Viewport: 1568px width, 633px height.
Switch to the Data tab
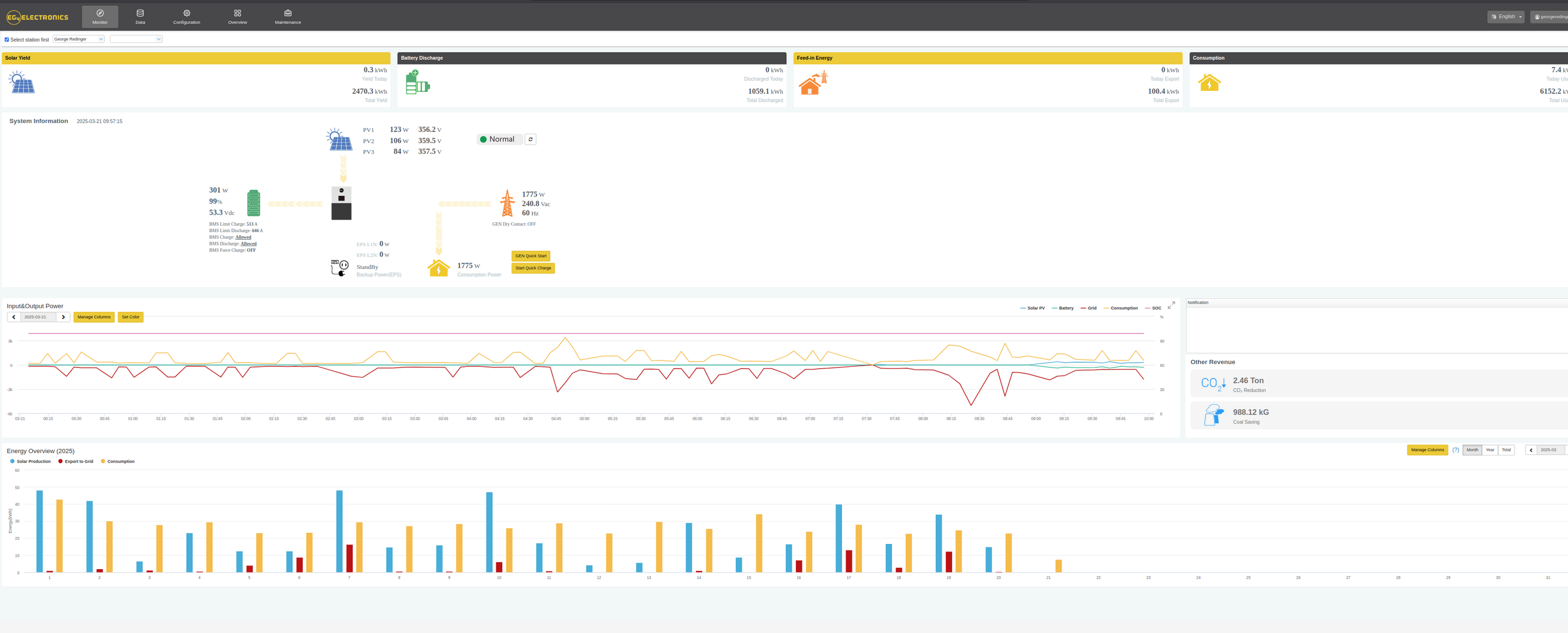tap(140, 16)
